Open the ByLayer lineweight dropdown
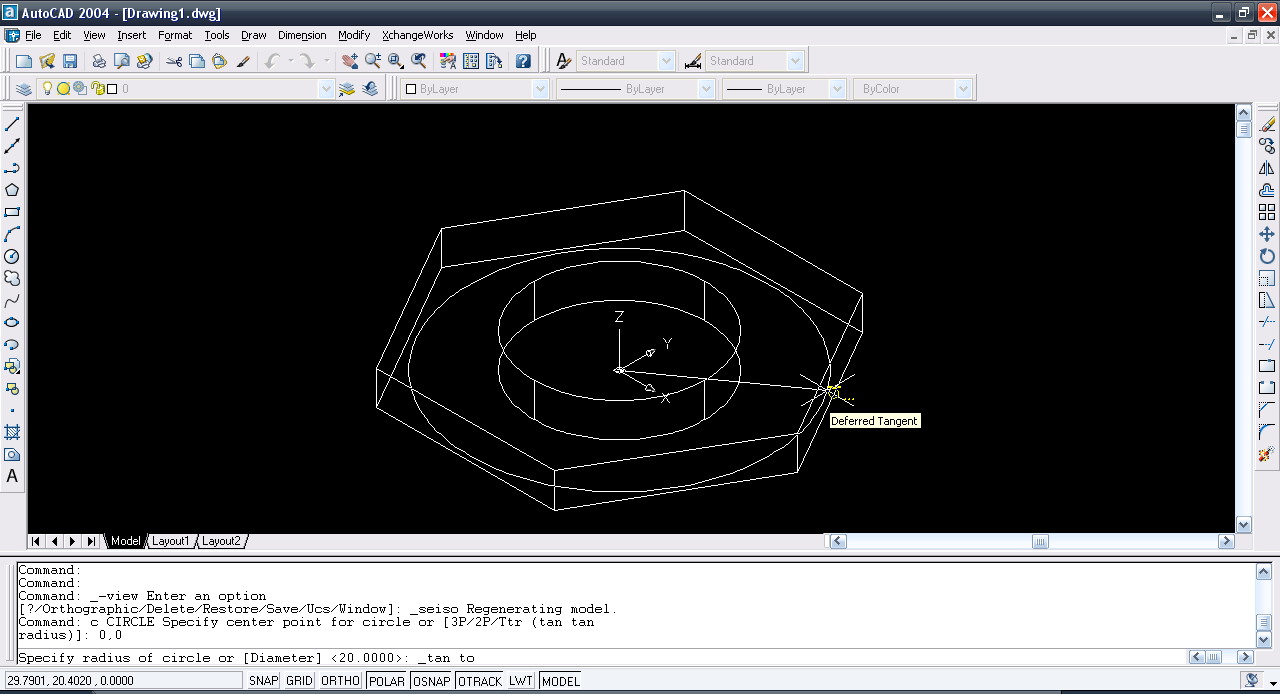1280x694 pixels. click(x=838, y=89)
